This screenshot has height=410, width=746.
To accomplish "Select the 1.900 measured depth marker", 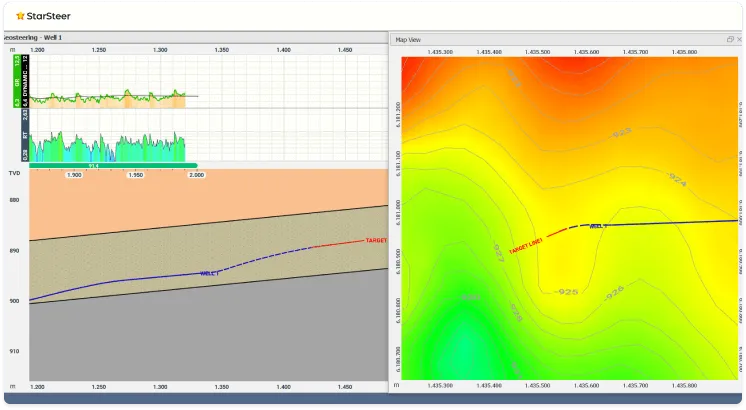I will [74, 175].
